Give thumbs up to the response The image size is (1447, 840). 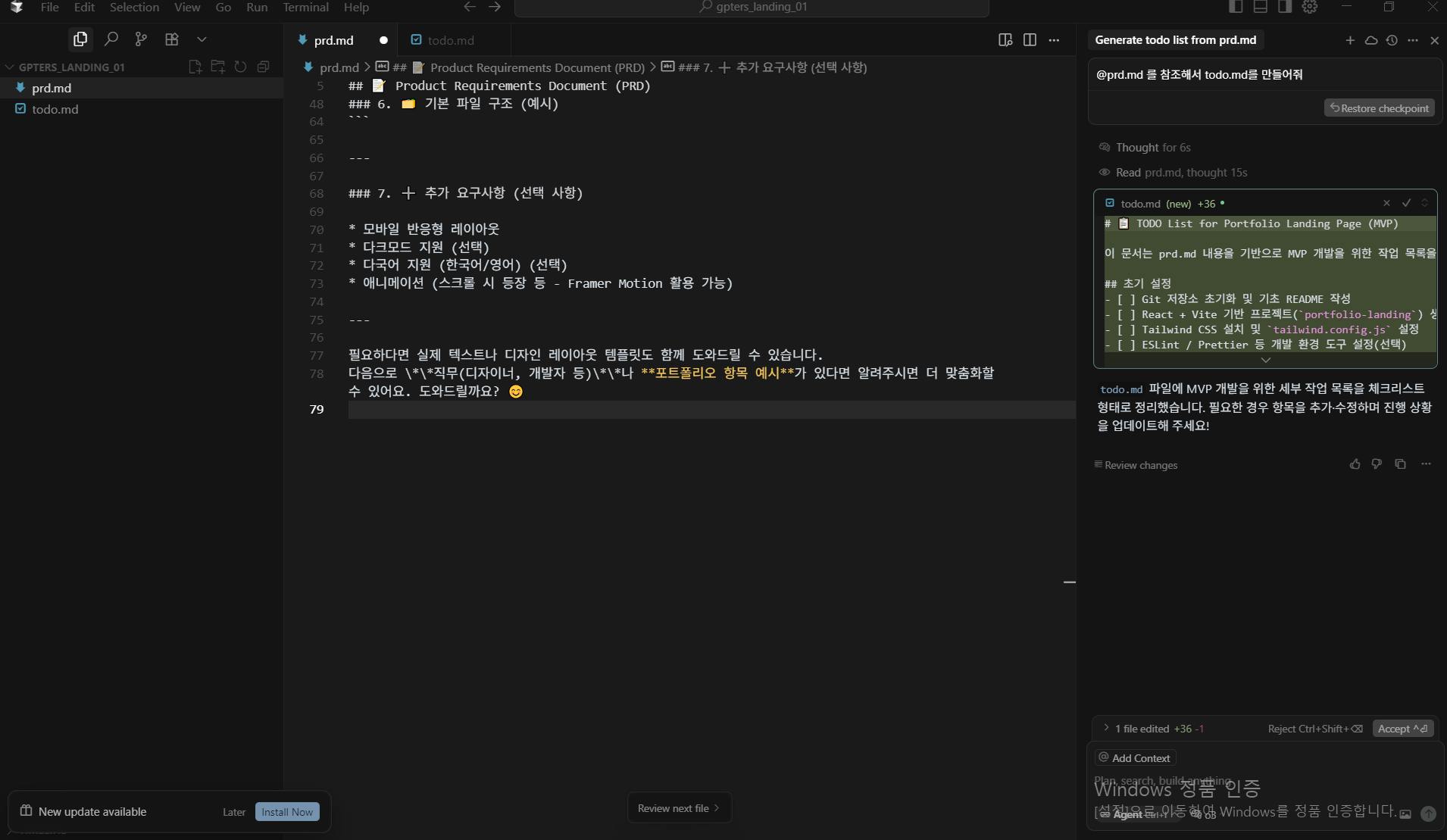(1355, 464)
